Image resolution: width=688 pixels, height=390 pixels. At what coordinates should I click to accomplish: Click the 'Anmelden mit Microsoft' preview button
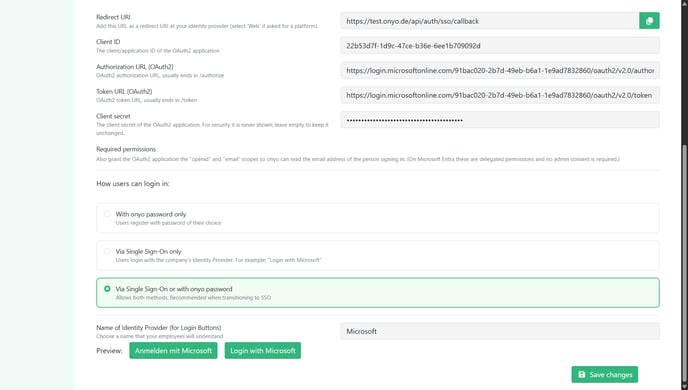(x=173, y=351)
